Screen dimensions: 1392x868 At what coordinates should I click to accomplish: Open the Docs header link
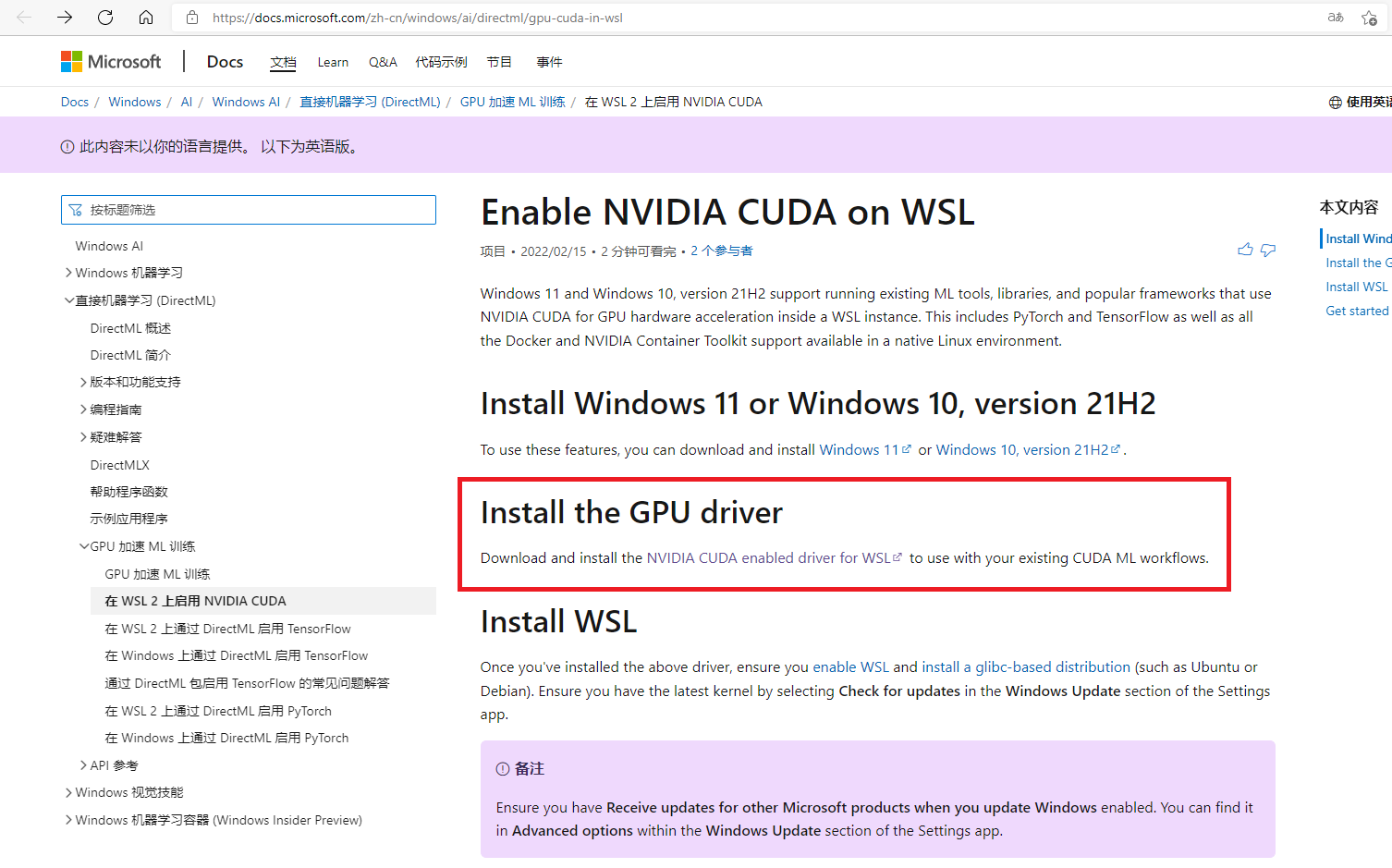(225, 61)
